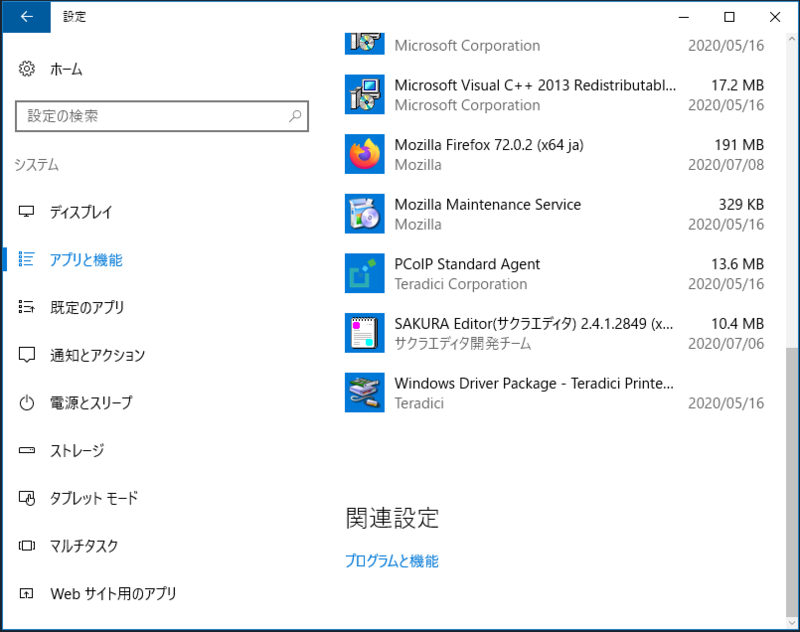Viewport: 800px width, 632px height.
Task: Click the 13.6 MB size value
Action: click(738, 264)
